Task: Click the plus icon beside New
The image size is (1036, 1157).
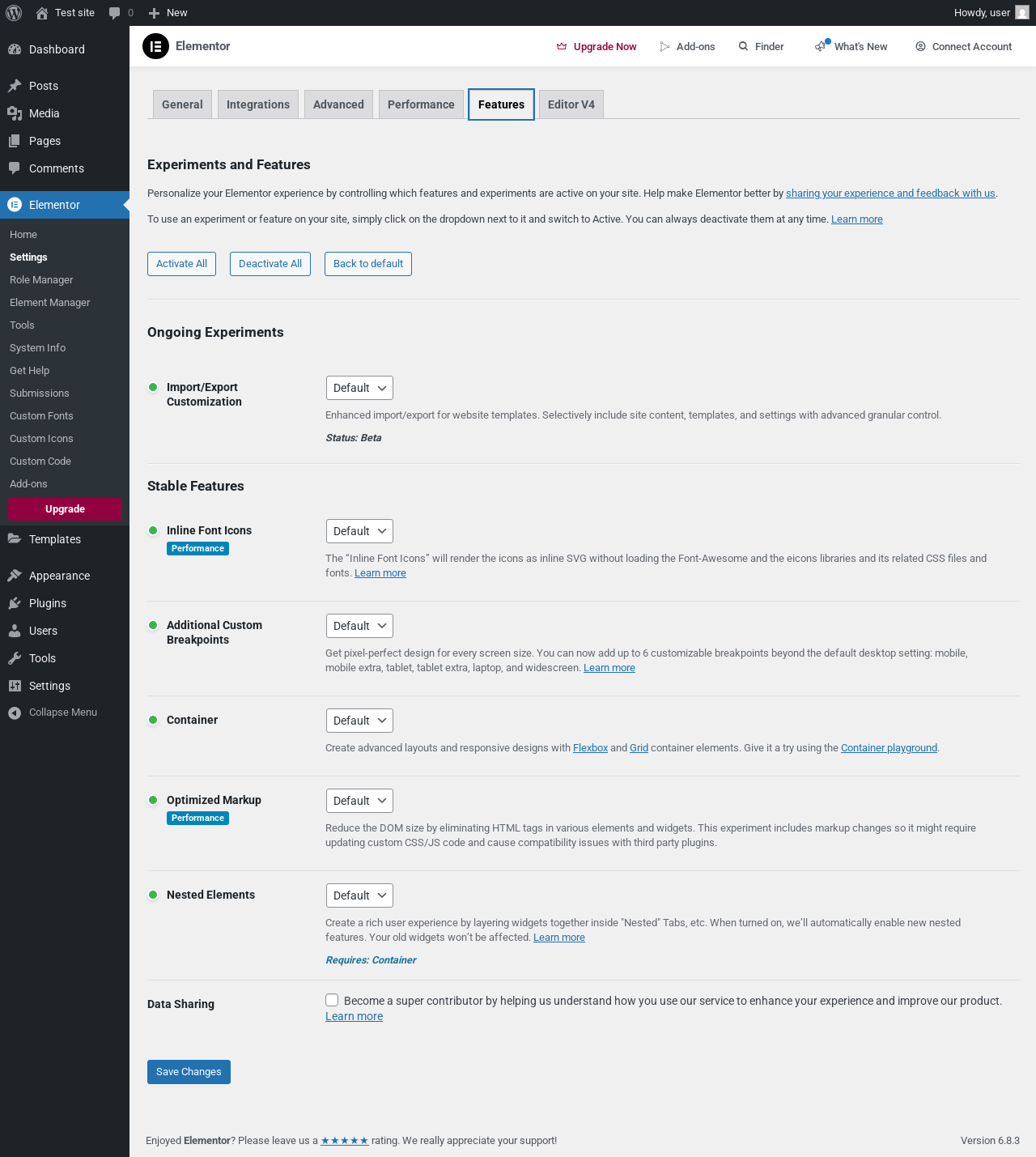Action: [x=154, y=13]
